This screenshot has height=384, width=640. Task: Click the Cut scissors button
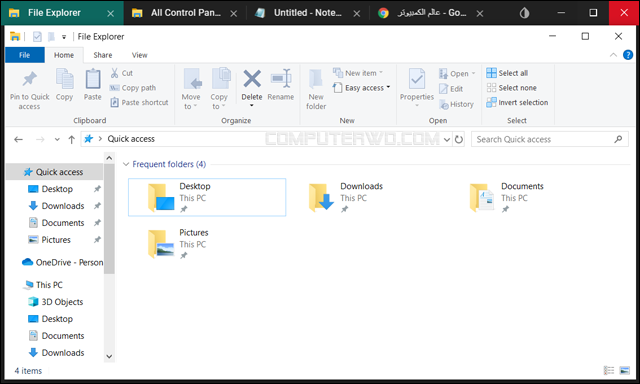click(x=122, y=73)
